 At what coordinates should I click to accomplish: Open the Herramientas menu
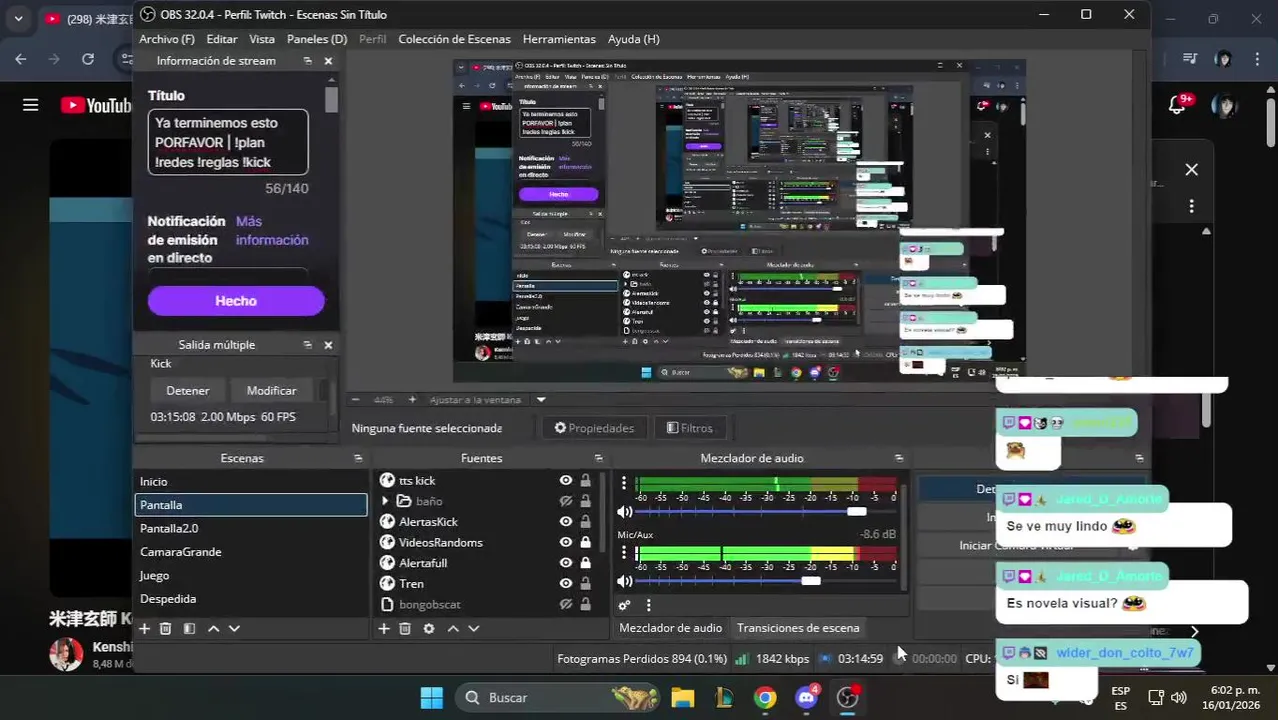tap(559, 39)
